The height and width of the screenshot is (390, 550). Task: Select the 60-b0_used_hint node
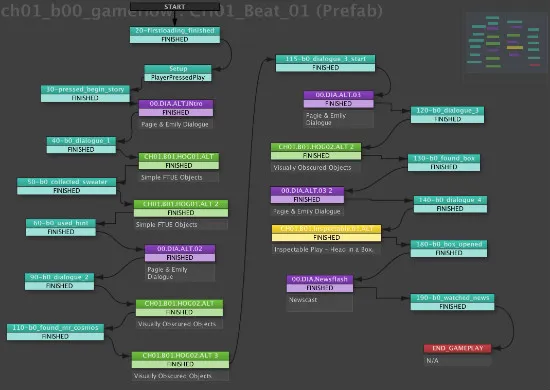click(x=61, y=227)
